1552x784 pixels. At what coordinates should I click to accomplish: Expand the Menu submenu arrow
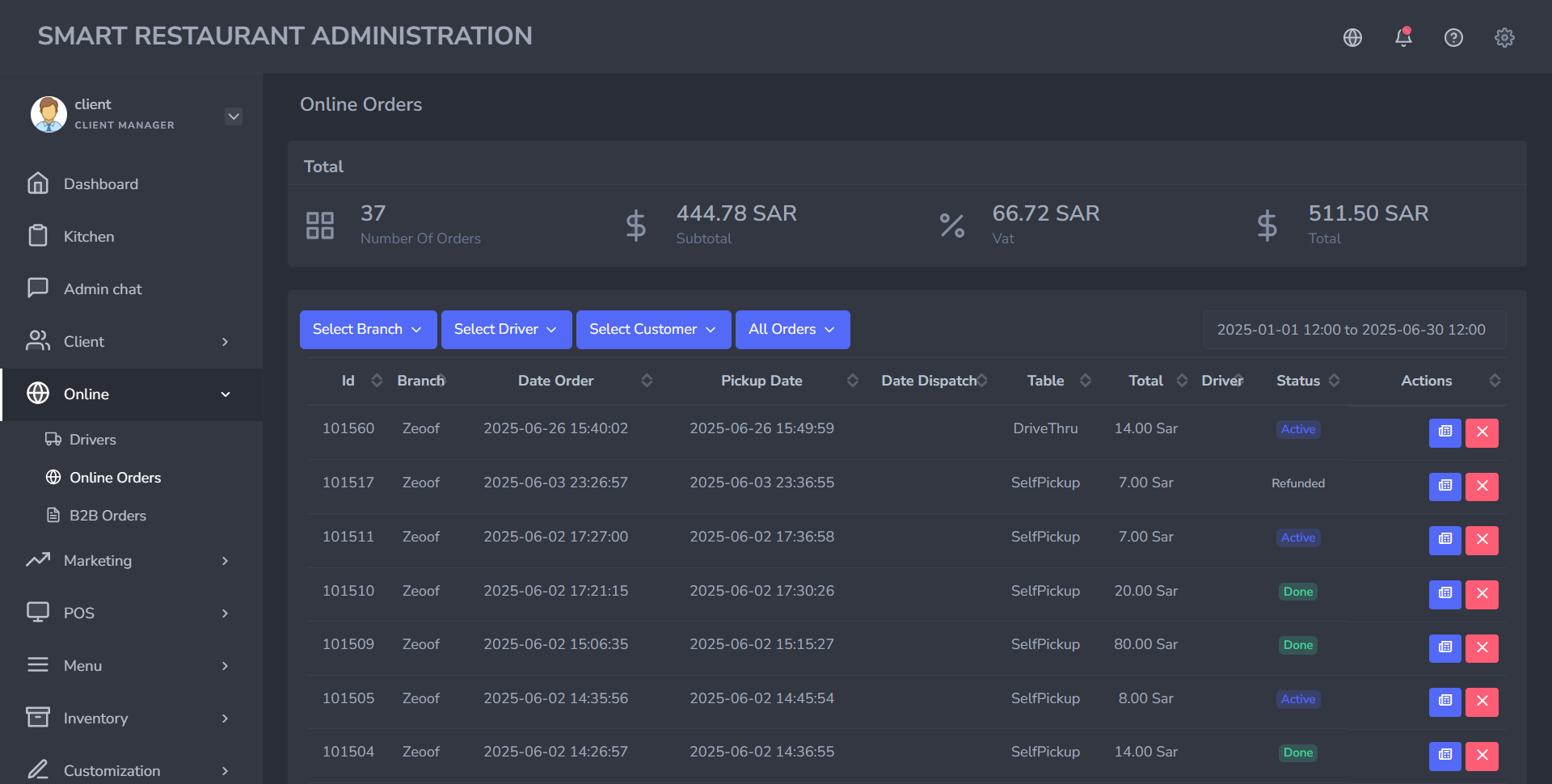click(x=225, y=666)
